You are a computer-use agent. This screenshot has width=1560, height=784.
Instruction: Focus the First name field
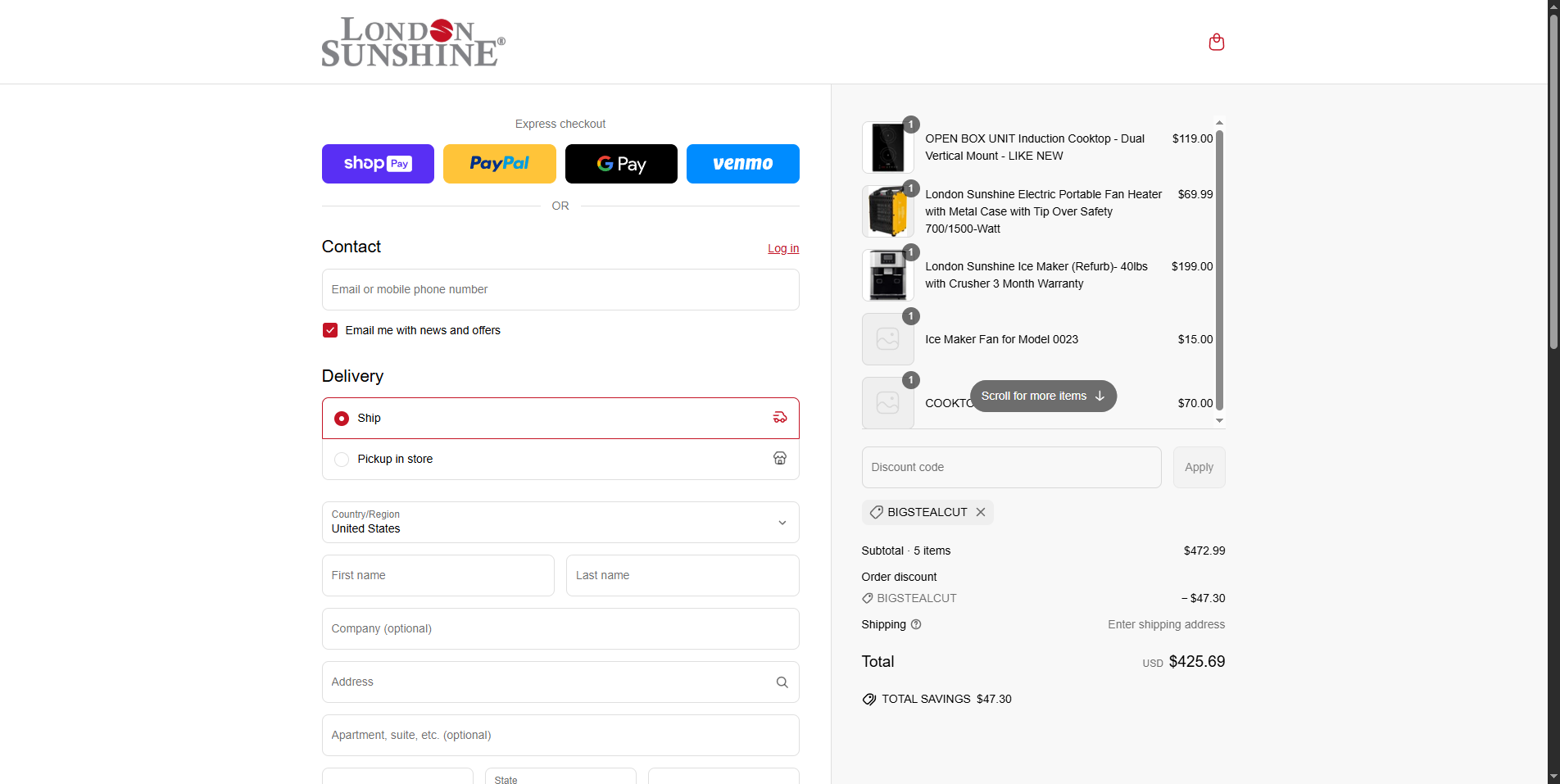point(438,575)
